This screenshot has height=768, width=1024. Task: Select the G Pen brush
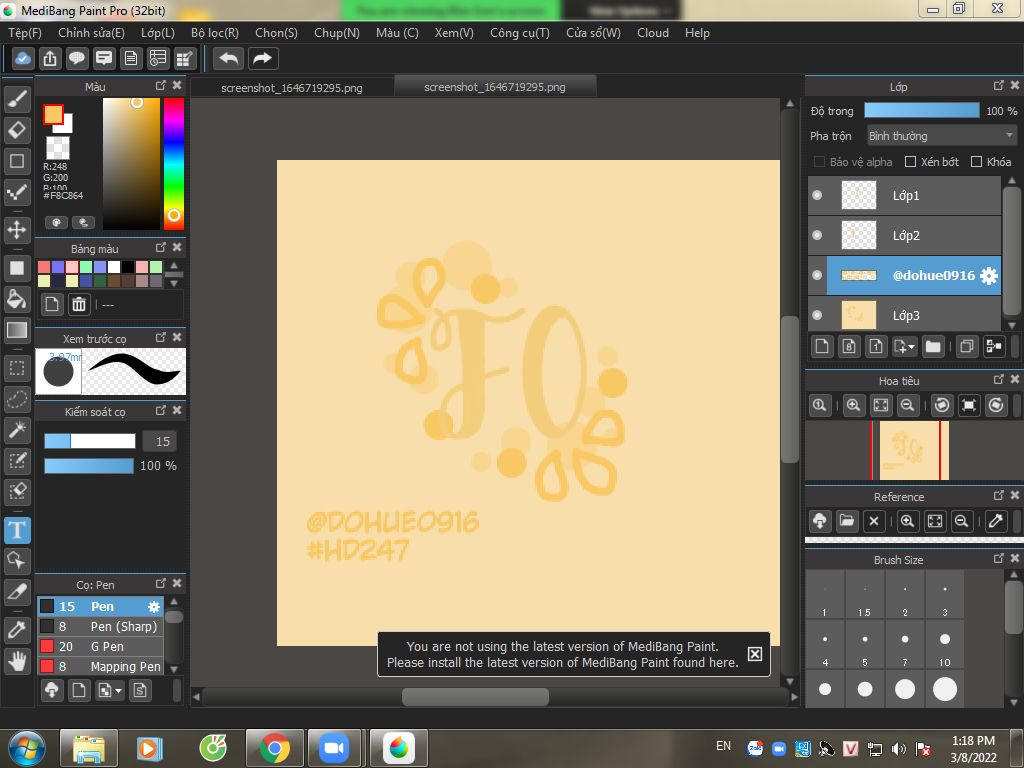pos(101,647)
